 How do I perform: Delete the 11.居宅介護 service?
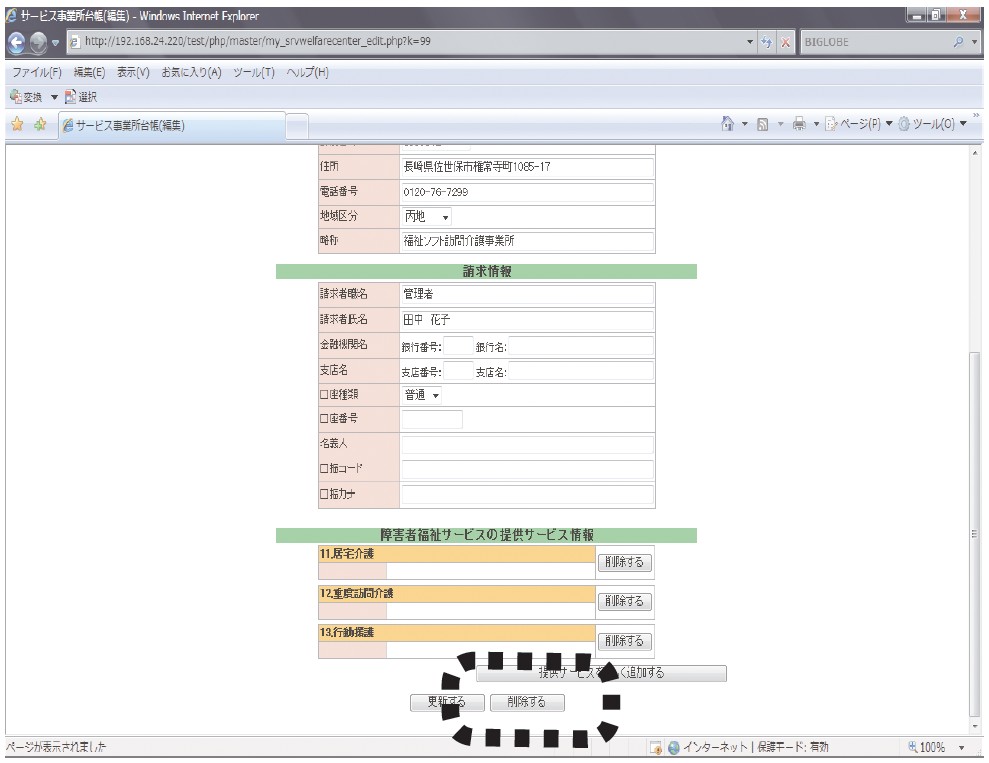624,562
